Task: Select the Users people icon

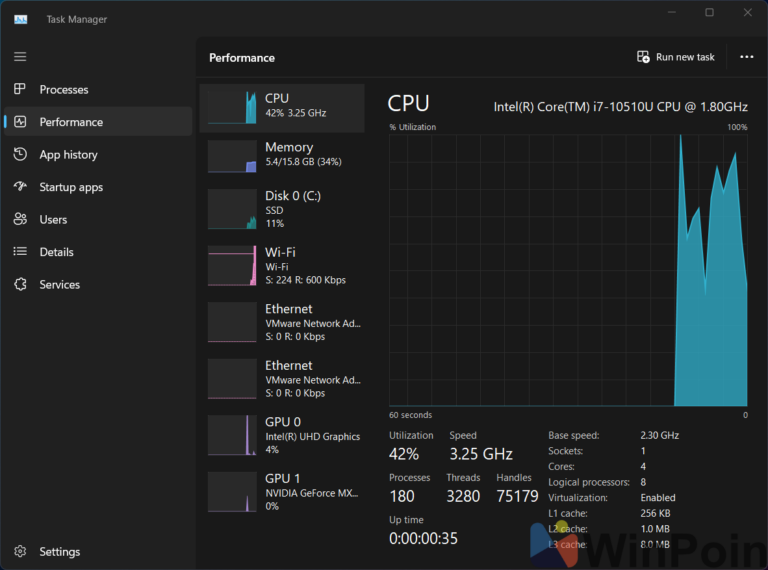Action: 20,220
